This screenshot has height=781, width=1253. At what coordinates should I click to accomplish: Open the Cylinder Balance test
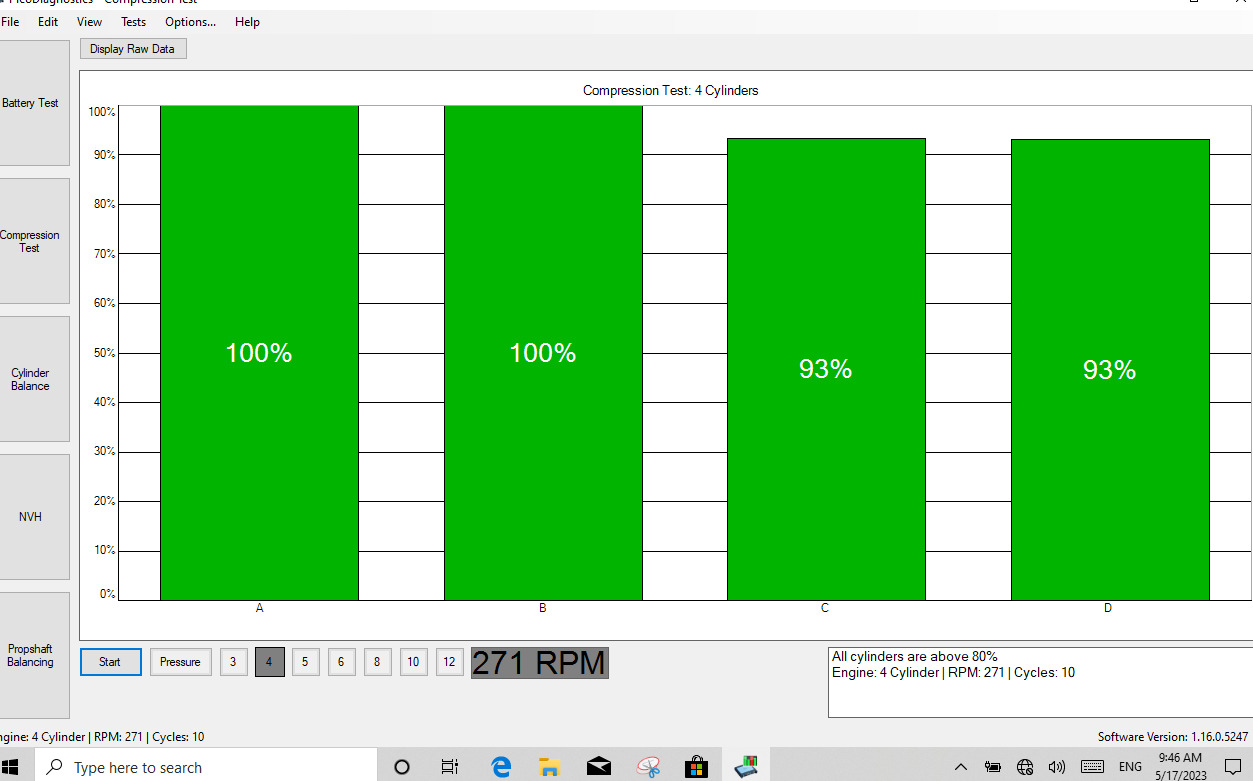click(x=33, y=379)
